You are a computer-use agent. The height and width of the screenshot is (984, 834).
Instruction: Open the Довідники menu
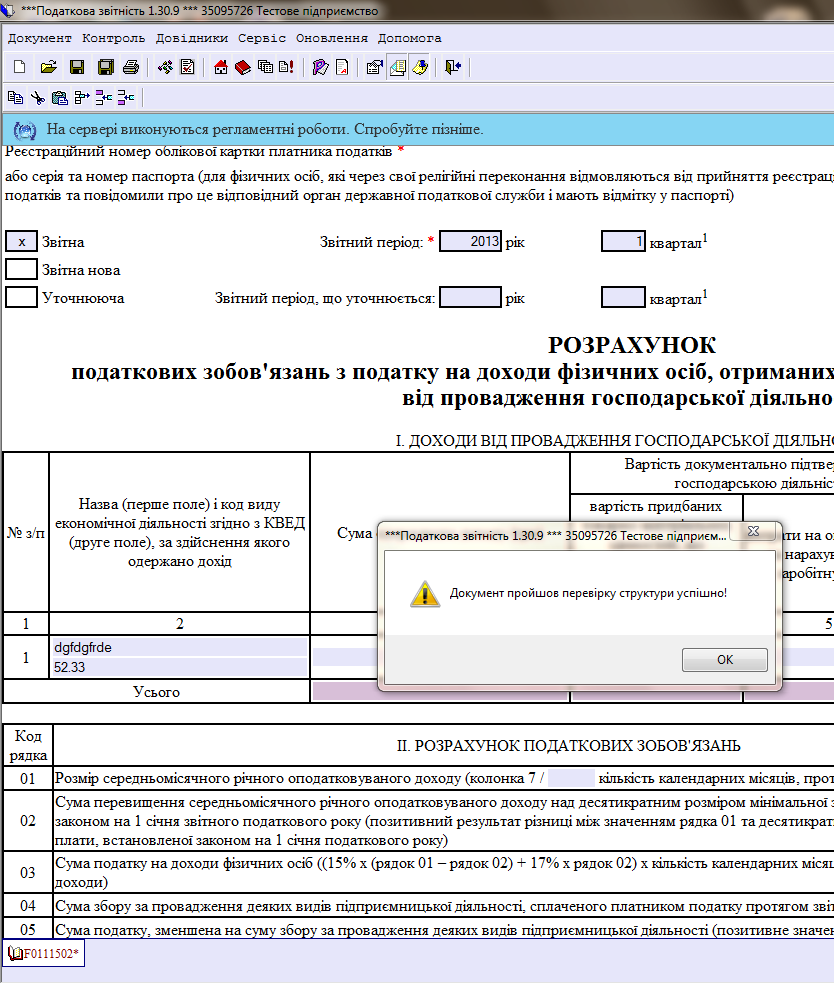193,38
